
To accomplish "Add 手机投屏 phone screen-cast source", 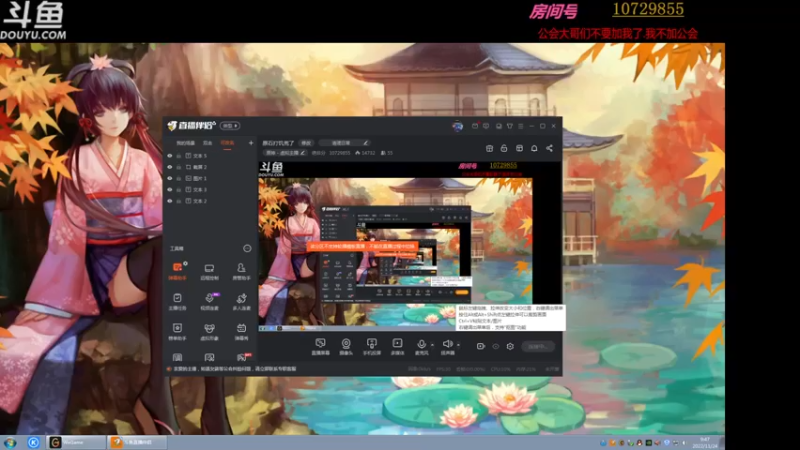I will pyautogui.click(x=371, y=346).
